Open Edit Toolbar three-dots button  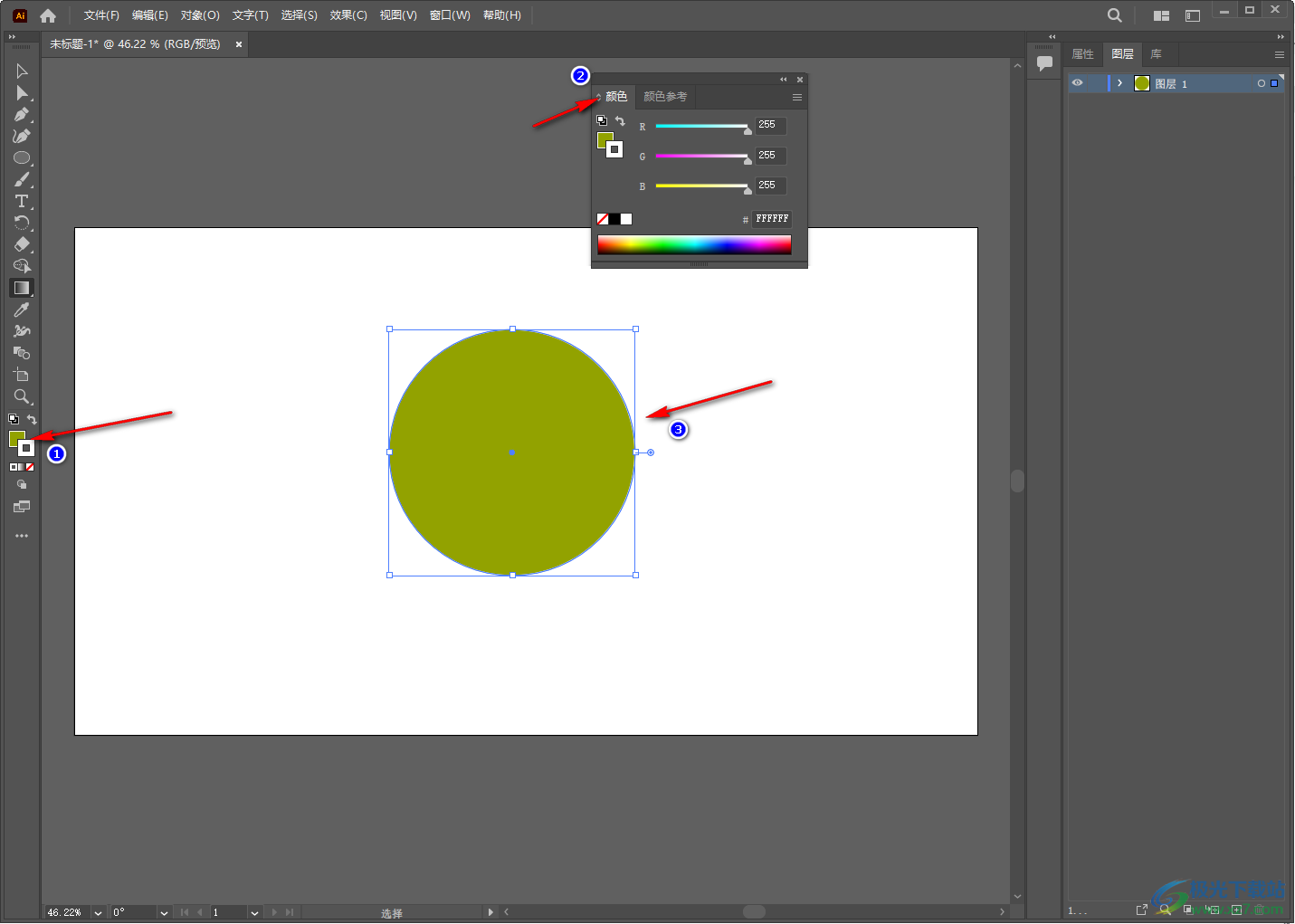[x=22, y=536]
